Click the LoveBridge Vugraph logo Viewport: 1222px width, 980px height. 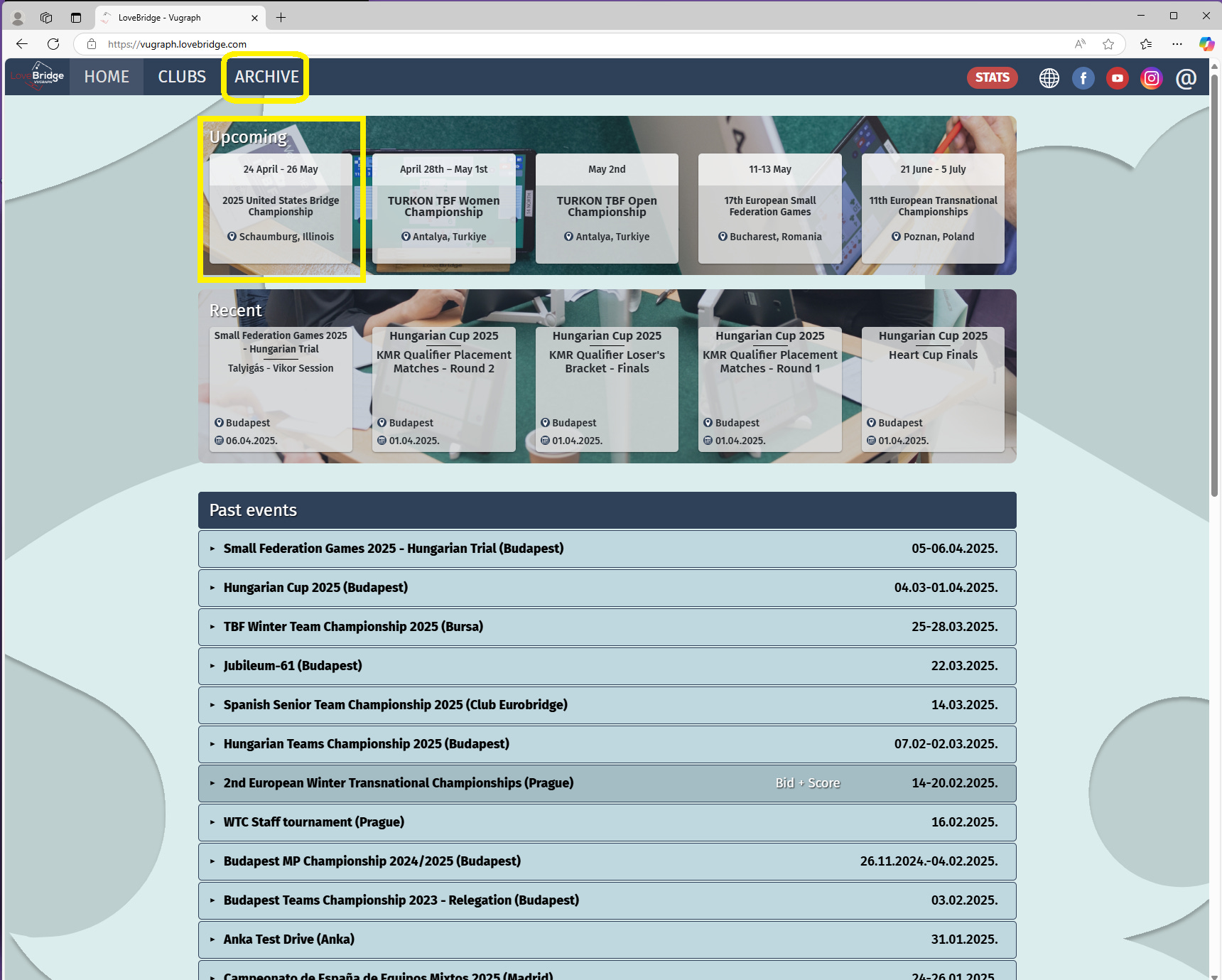[x=38, y=77]
